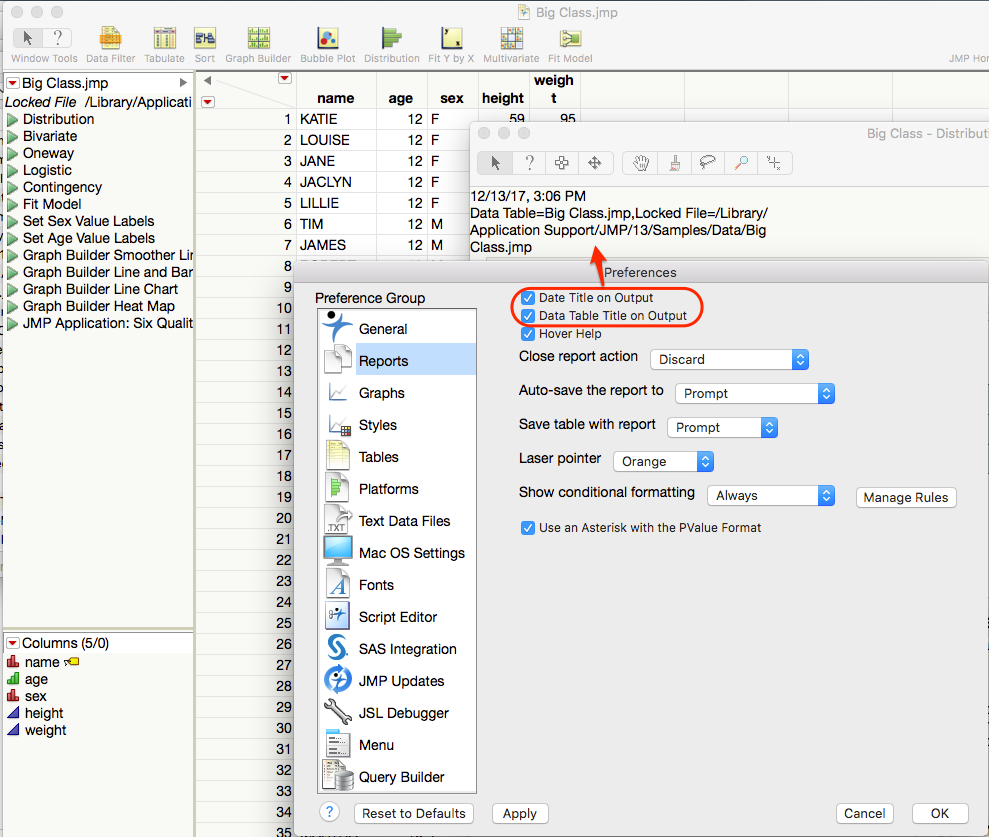Screen dimensions: 989x837
Task: Open Auto-save the report to dropdown
Action: point(755,394)
